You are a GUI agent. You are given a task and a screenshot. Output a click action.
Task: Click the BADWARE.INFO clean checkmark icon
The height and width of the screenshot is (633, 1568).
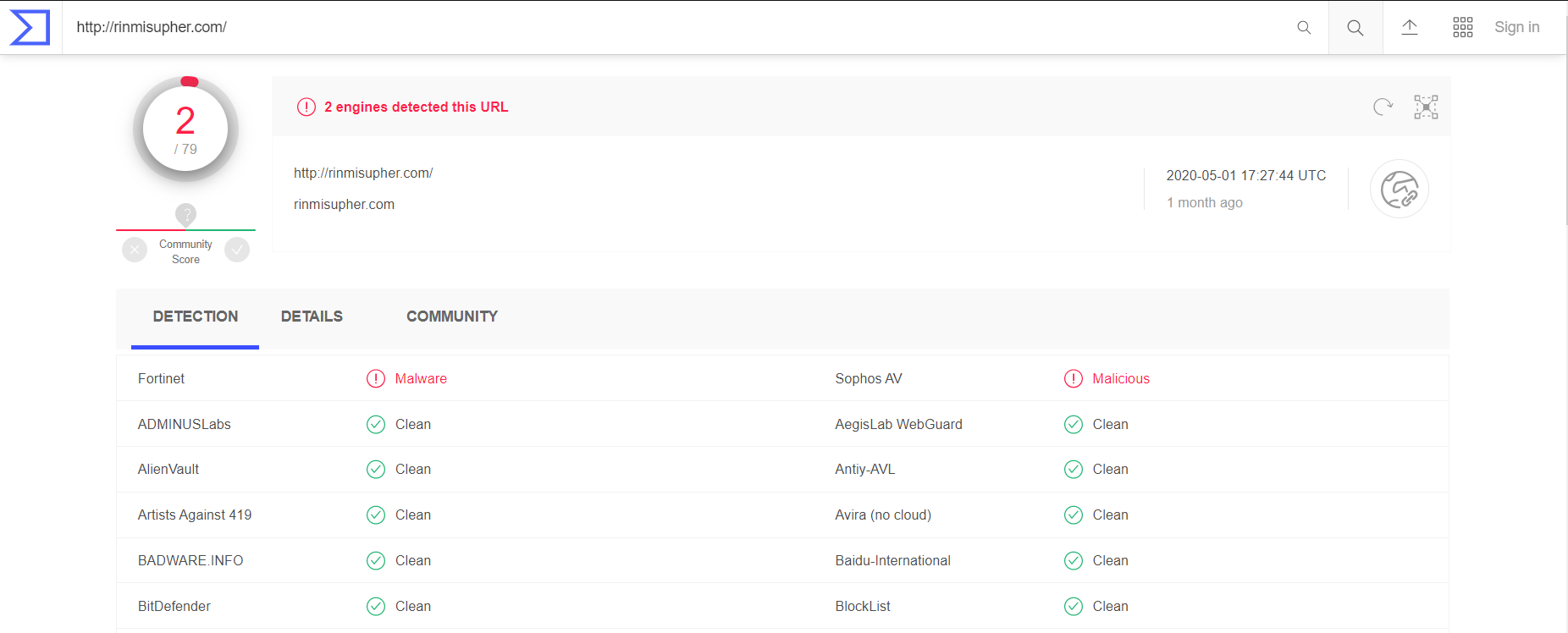[x=376, y=560]
